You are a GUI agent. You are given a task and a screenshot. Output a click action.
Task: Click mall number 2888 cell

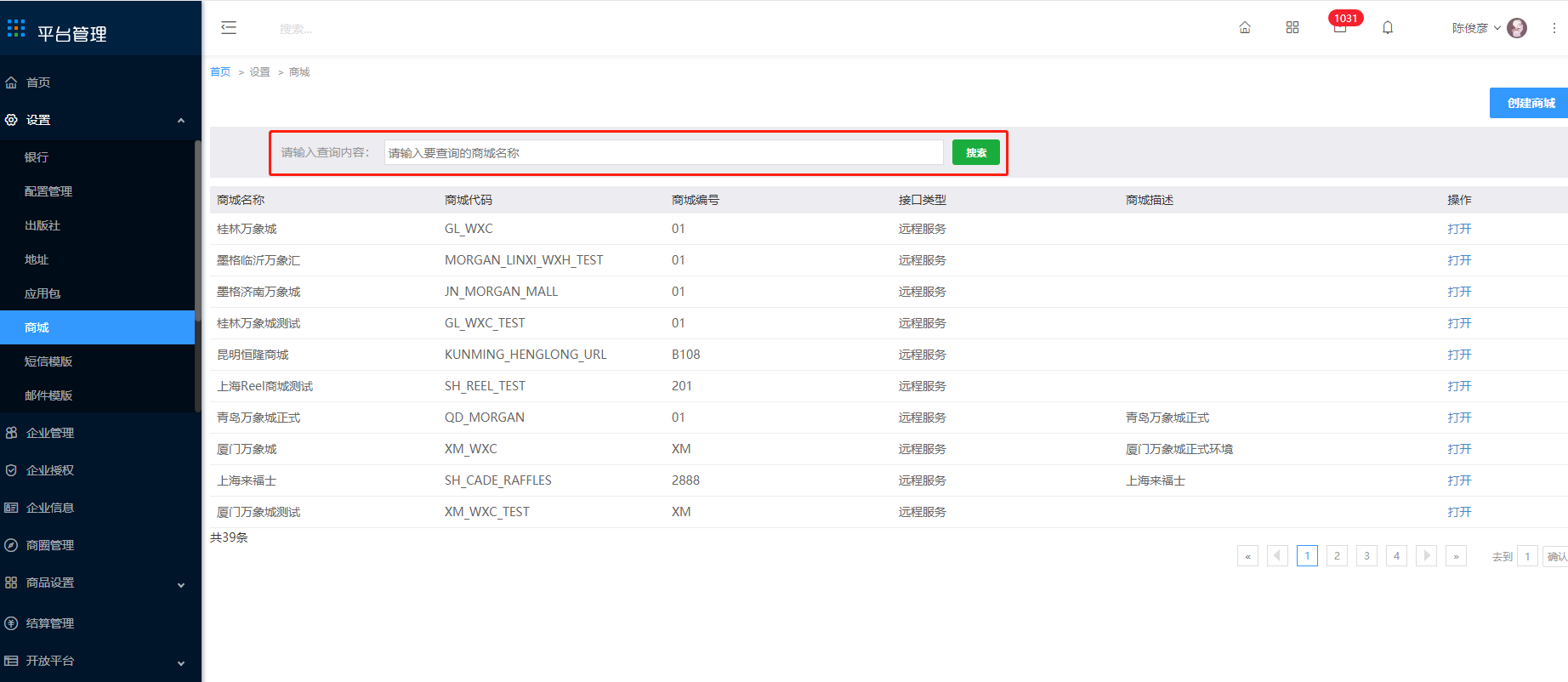pos(685,480)
